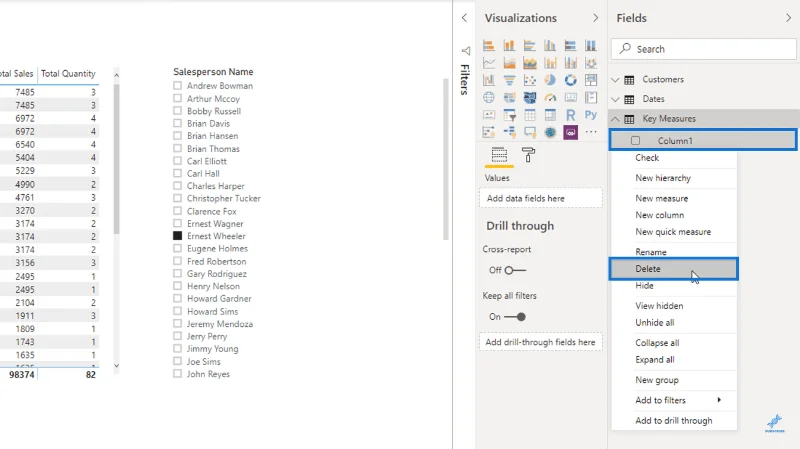This screenshot has height=449, width=800.
Task: Tick the Brian Davis checkbox
Action: (177, 123)
